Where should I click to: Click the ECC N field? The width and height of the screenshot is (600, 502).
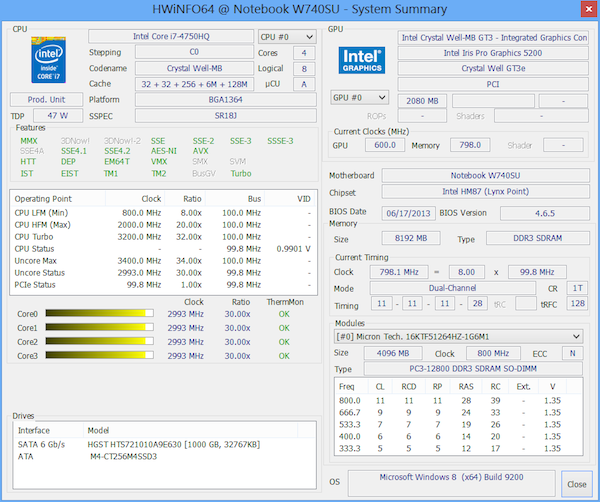point(572,353)
